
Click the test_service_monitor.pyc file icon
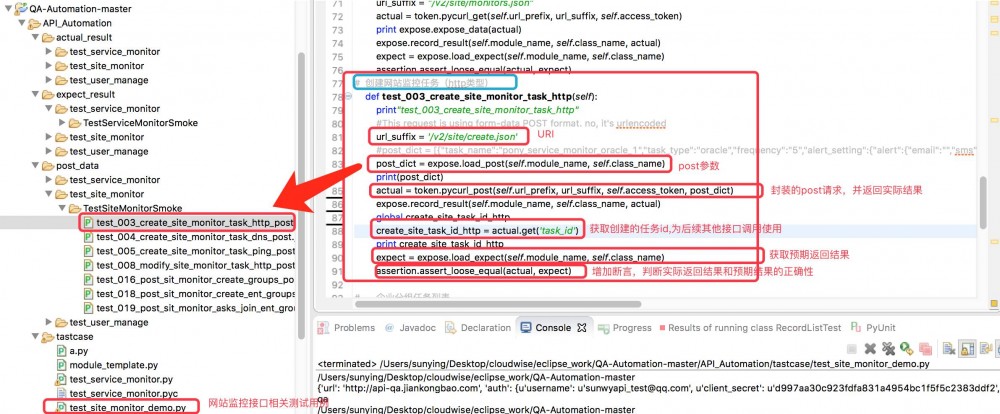pyautogui.click(x=62, y=393)
